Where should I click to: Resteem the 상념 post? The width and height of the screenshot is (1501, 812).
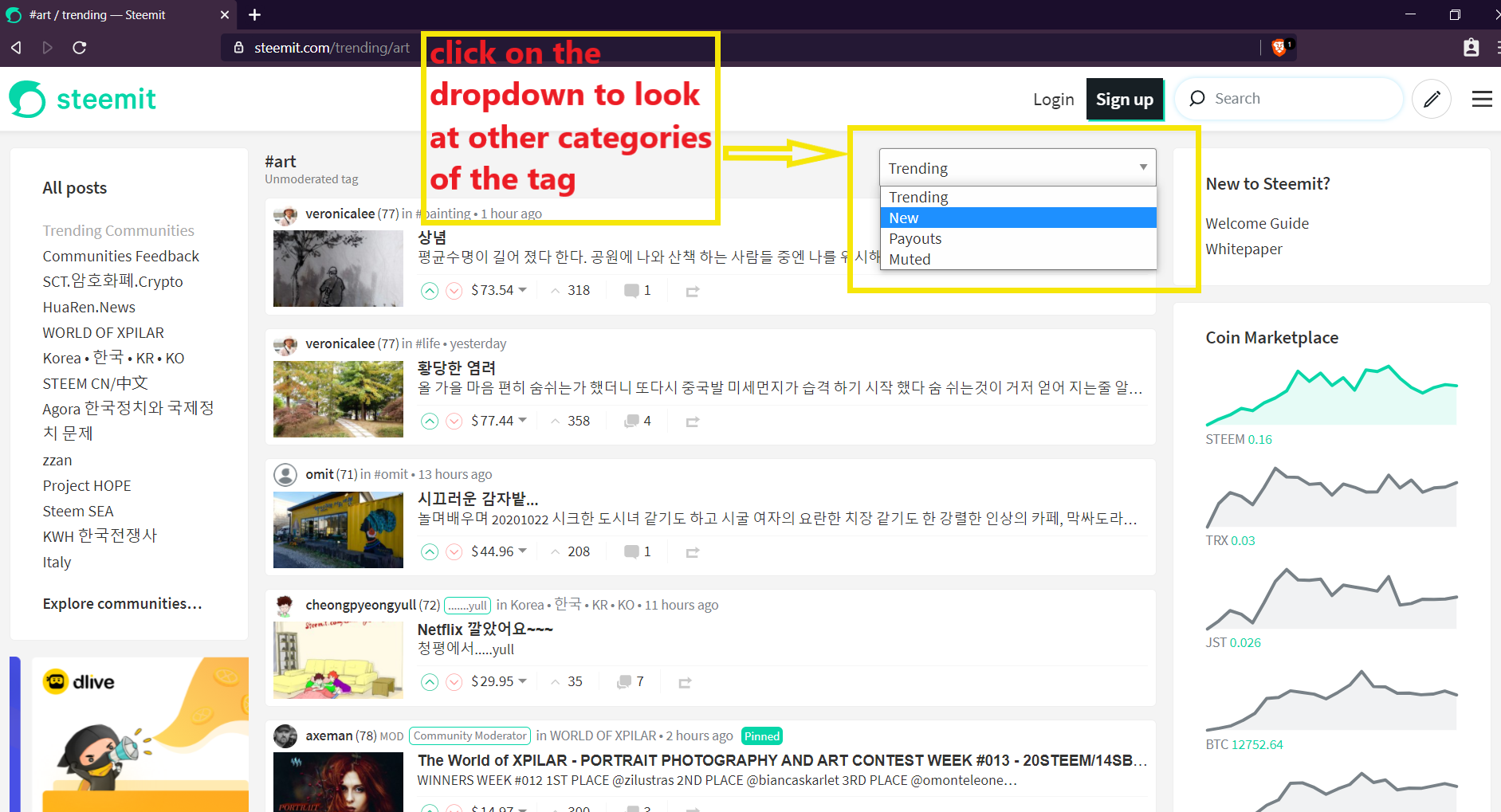[x=693, y=292]
